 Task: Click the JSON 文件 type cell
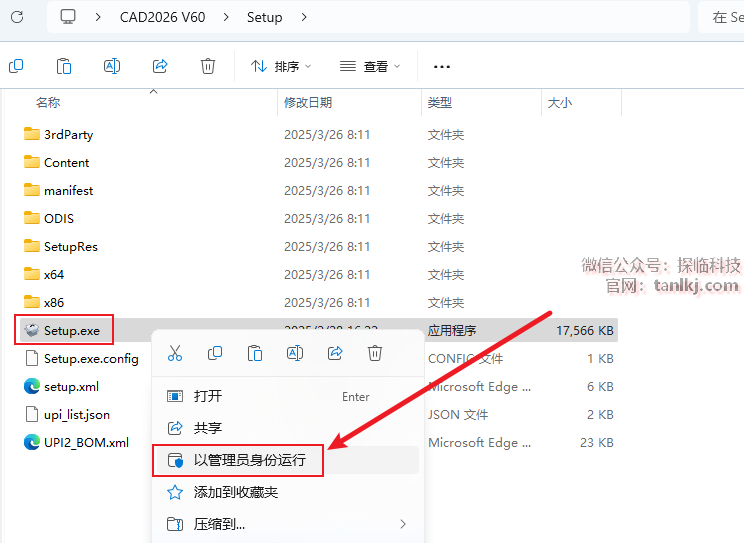457,414
